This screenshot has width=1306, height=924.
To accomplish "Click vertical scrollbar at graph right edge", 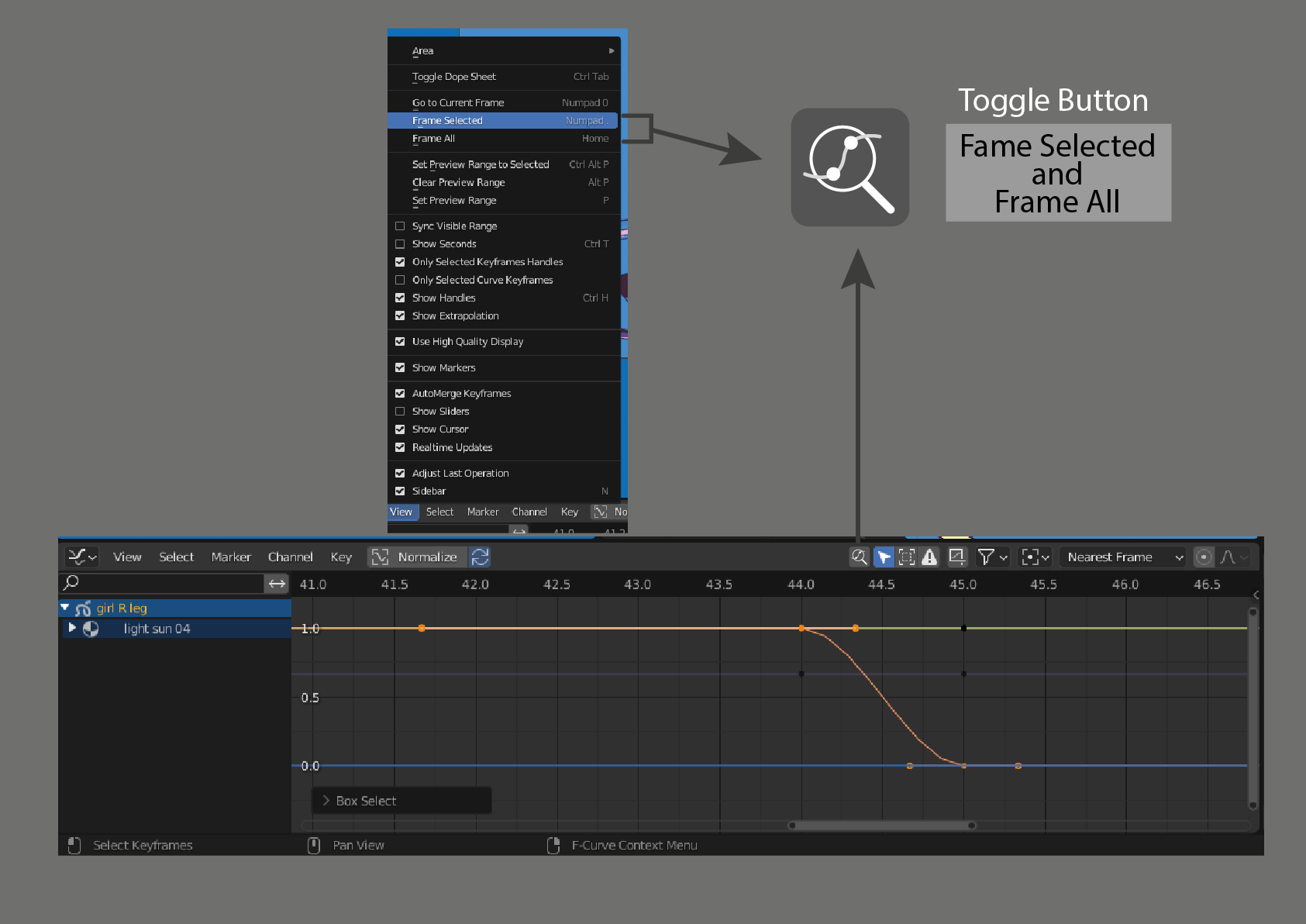I will pos(1253,709).
